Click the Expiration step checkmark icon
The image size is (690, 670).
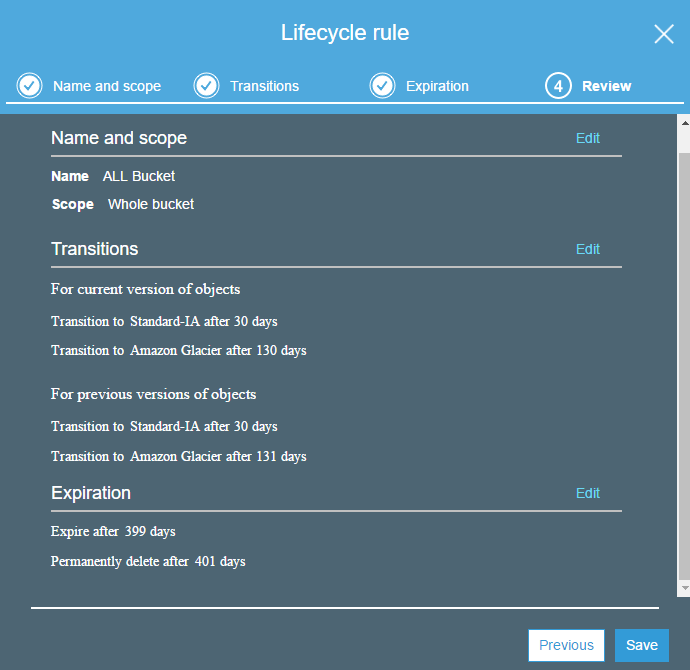pyautogui.click(x=382, y=85)
